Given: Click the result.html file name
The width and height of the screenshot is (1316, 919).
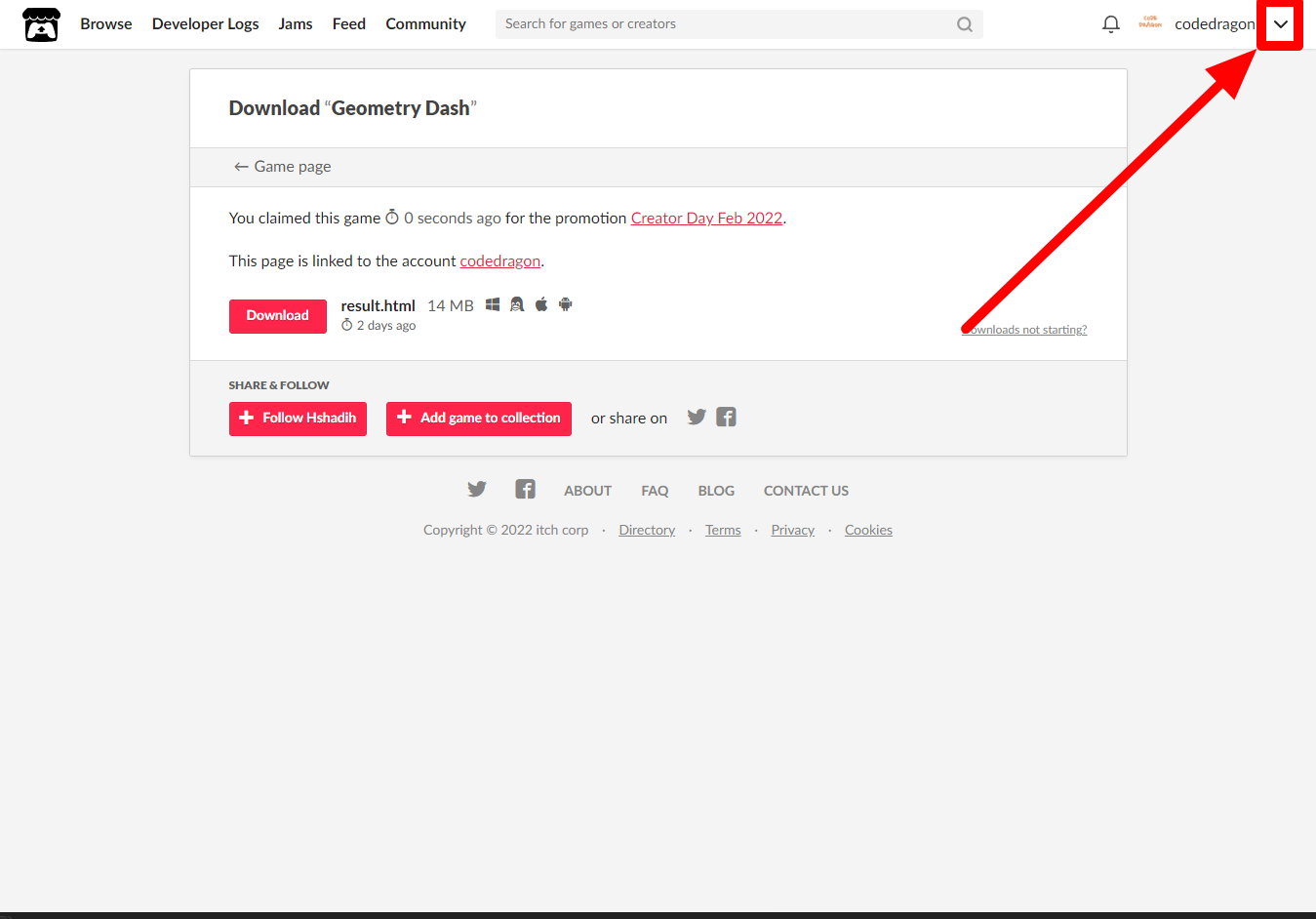Looking at the screenshot, I should [x=378, y=306].
